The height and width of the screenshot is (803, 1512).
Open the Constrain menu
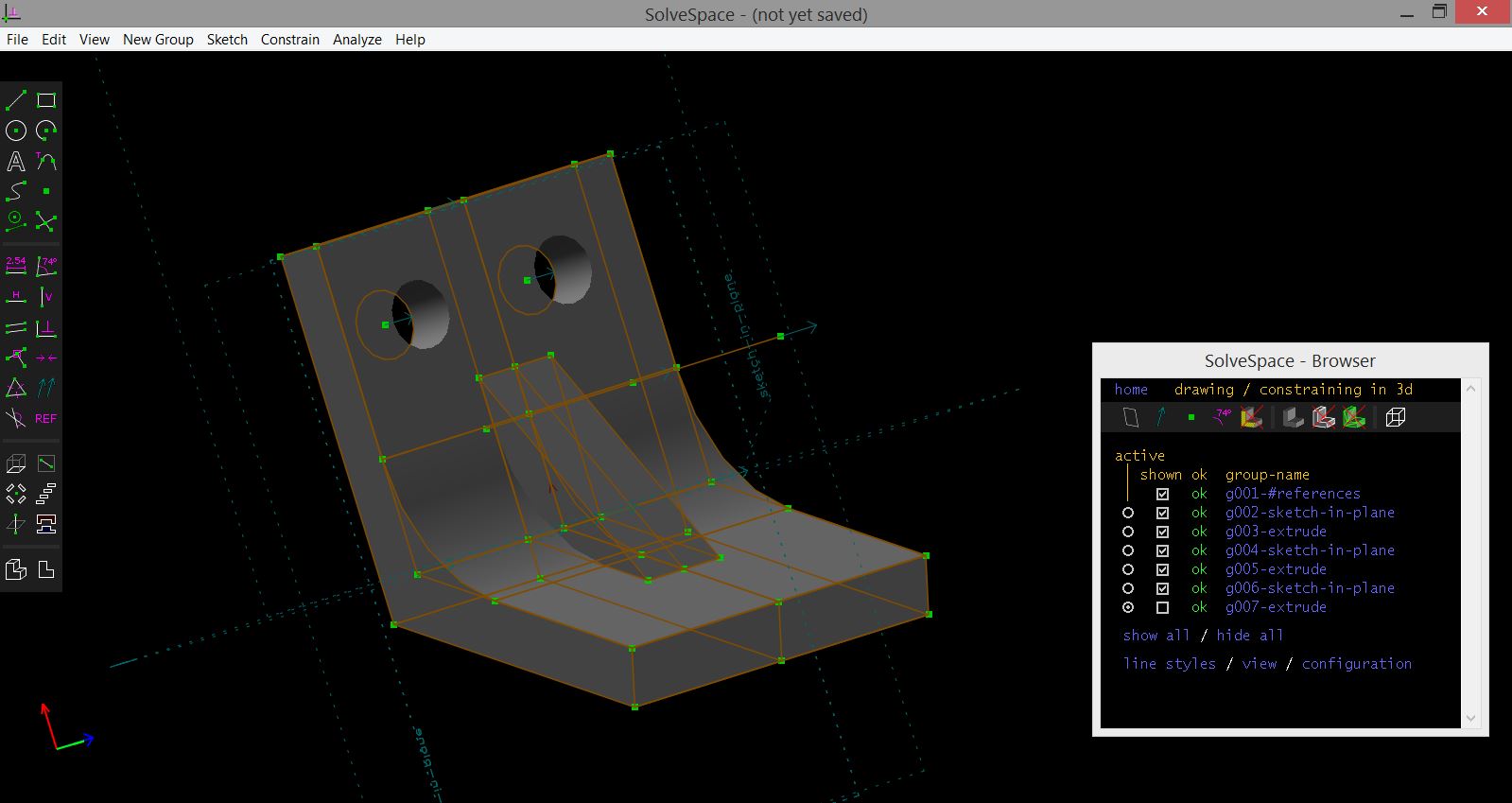point(290,40)
